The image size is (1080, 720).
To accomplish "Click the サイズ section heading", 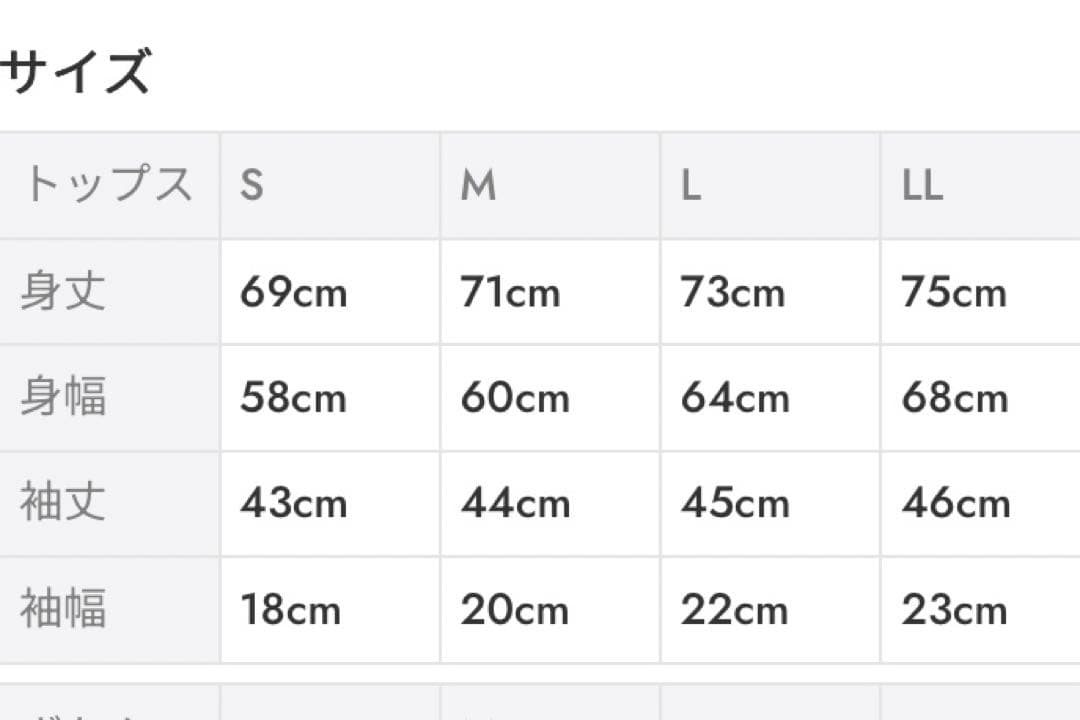I will point(76,72).
